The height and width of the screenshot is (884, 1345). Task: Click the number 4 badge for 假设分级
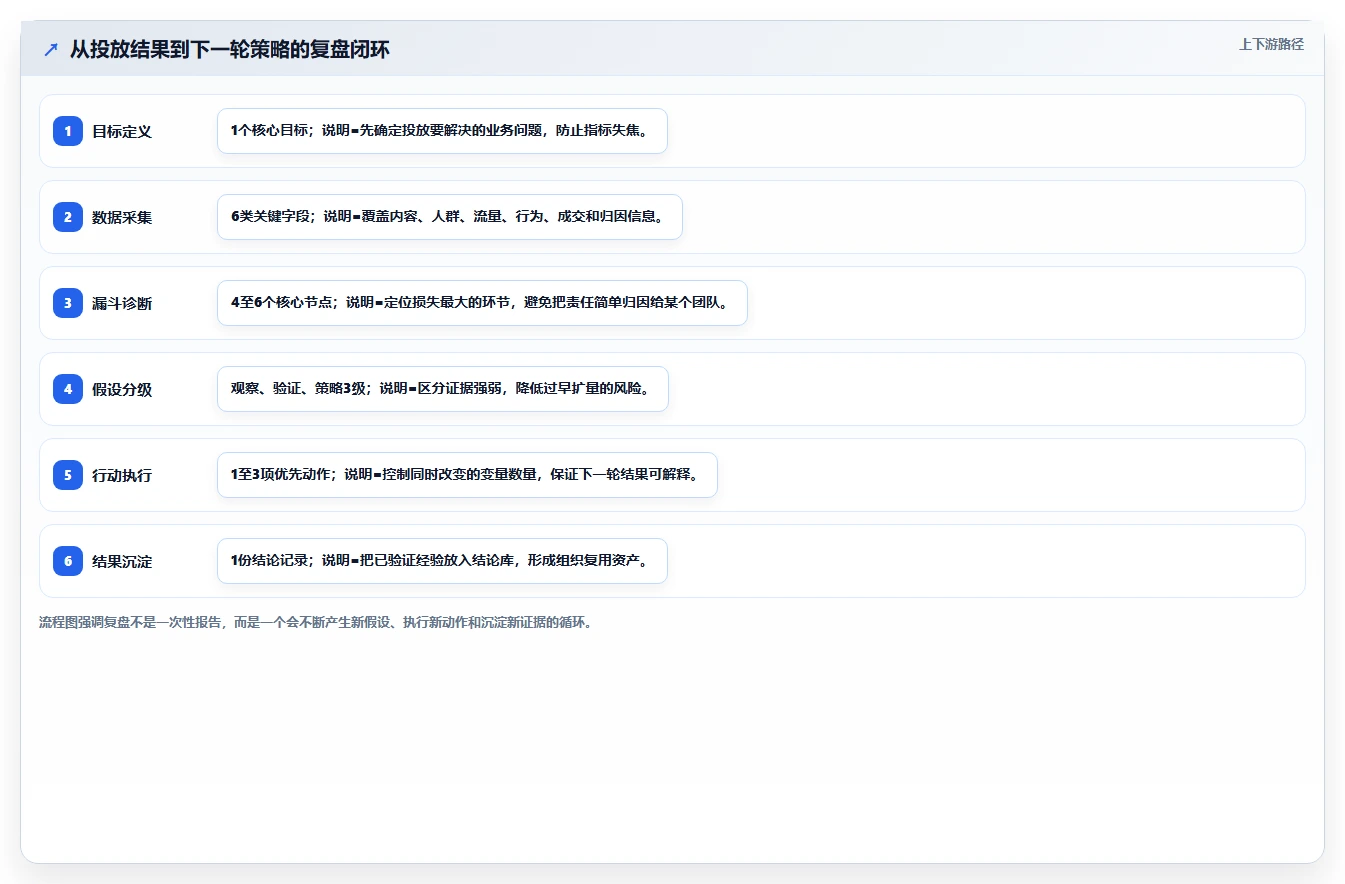coord(68,389)
